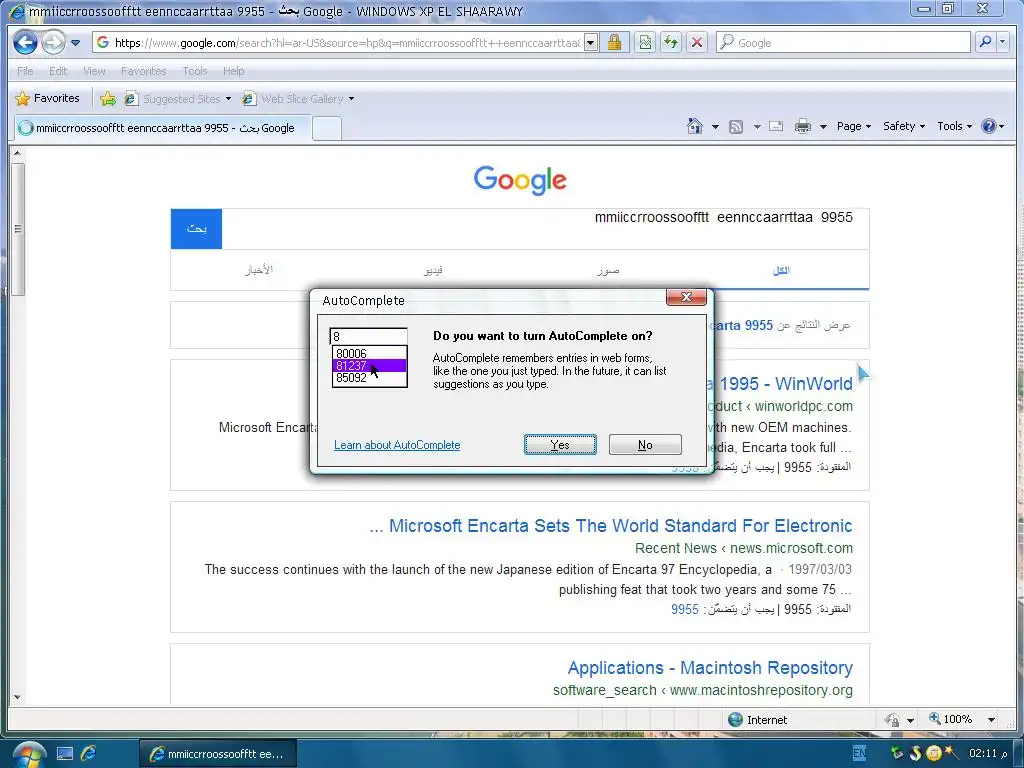The width and height of the screenshot is (1024, 768).
Task: Expand the address bar URL history dropdown
Action: (x=590, y=43)
